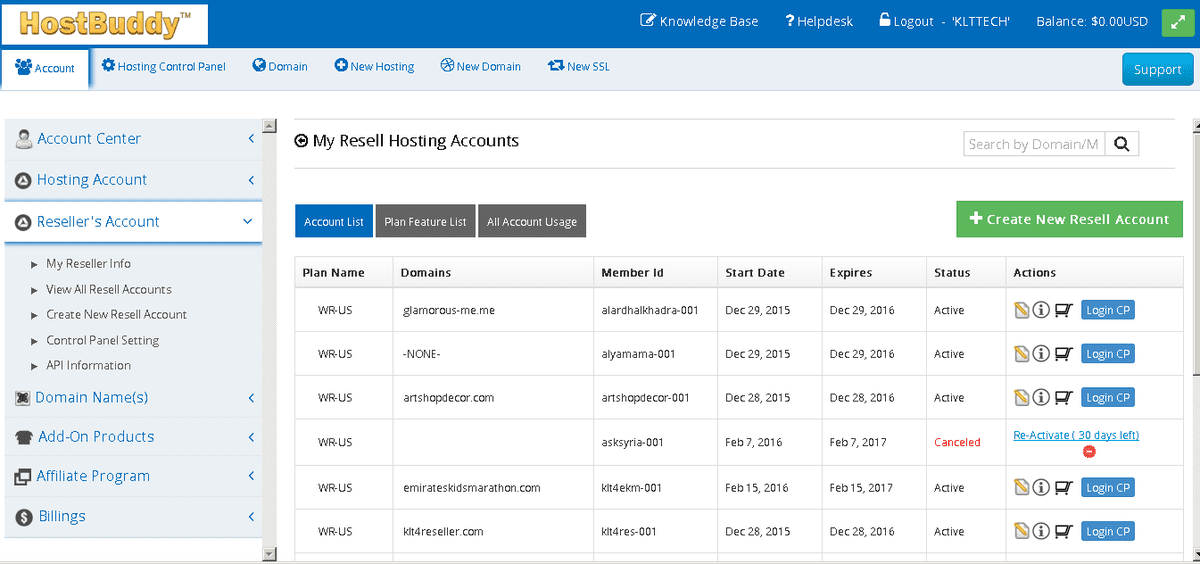Open My Reseller Info sidebar item
The width and height of the screenshot is (1200, 564).
coord(88,264)
